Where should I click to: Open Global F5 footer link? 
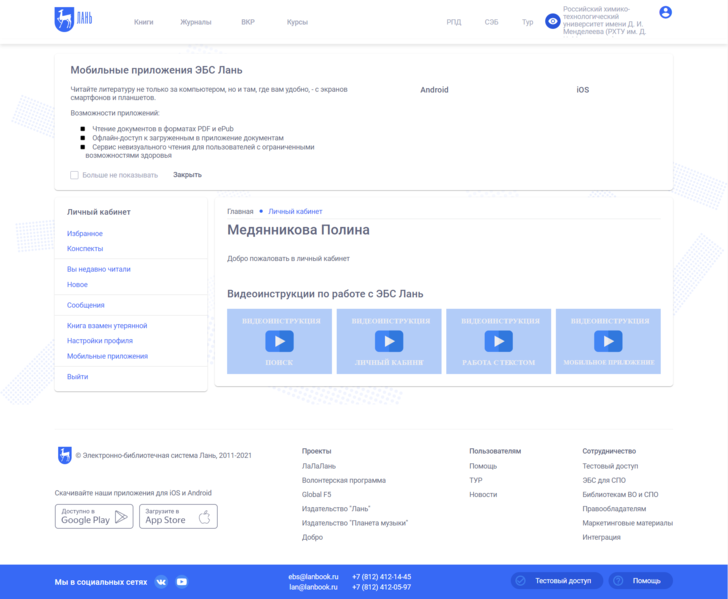(317, 495)
